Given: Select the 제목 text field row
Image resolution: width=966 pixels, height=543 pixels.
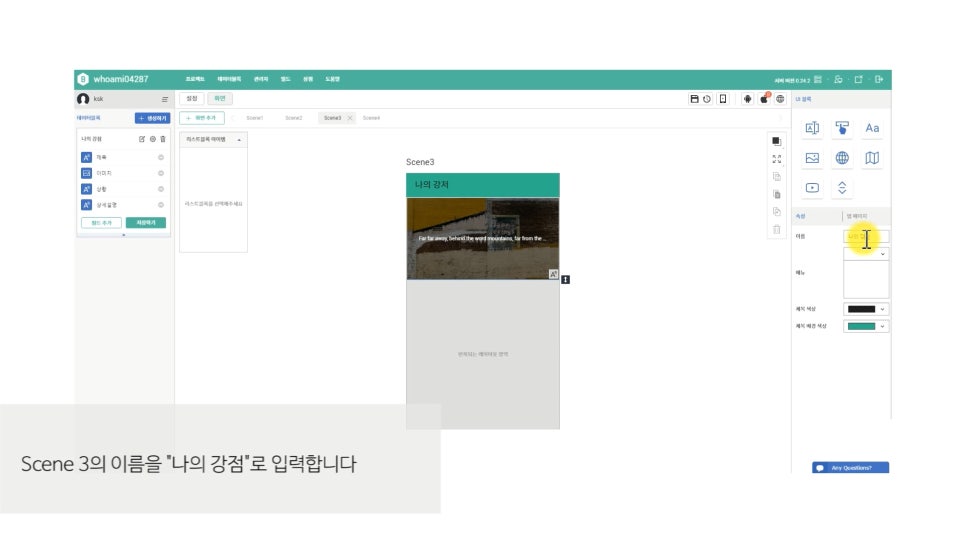Looking at the screenshot, I should tap(123, 157).
